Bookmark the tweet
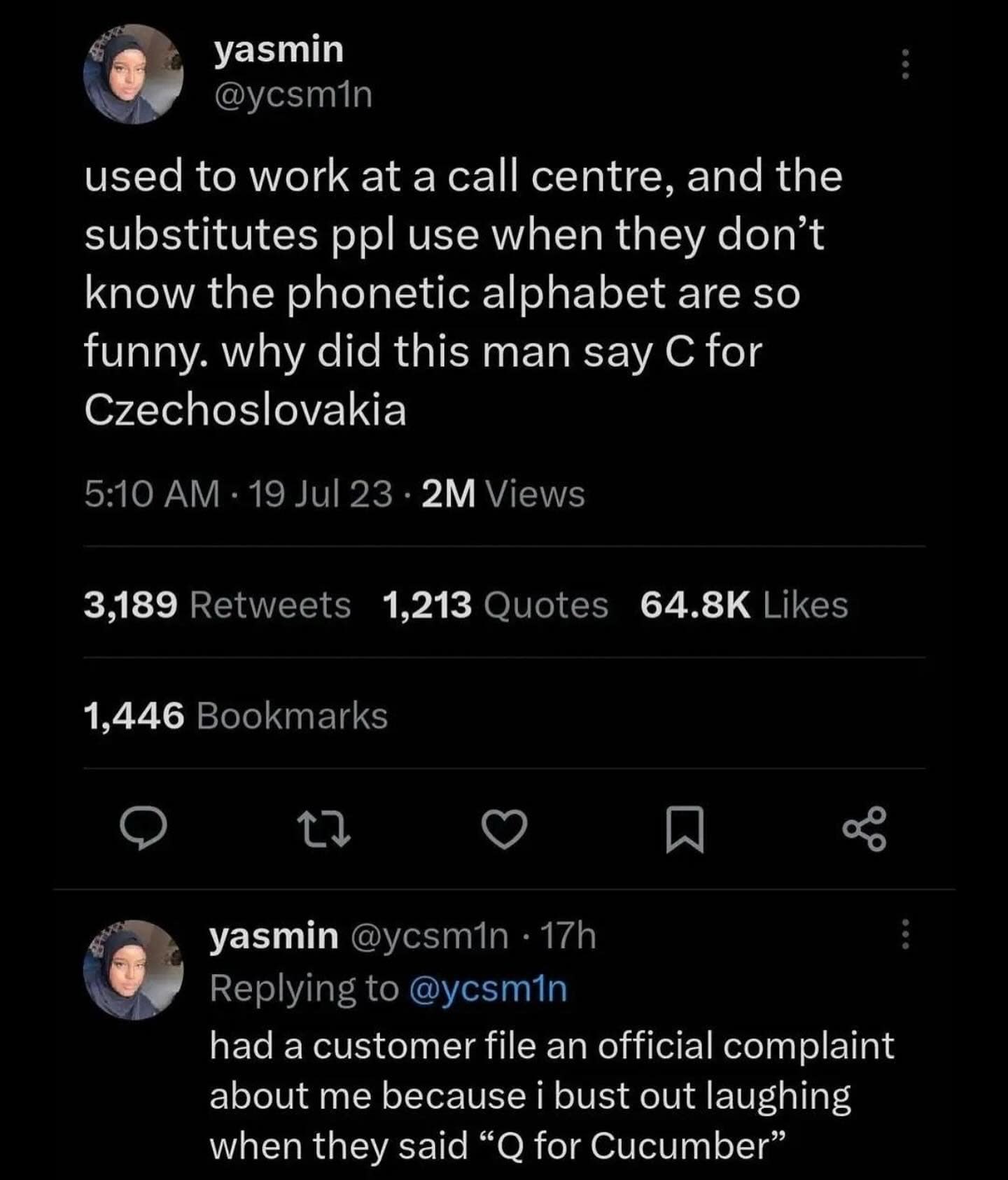This screenshot has height=1180, width=1008. click(x=684, y=829)
